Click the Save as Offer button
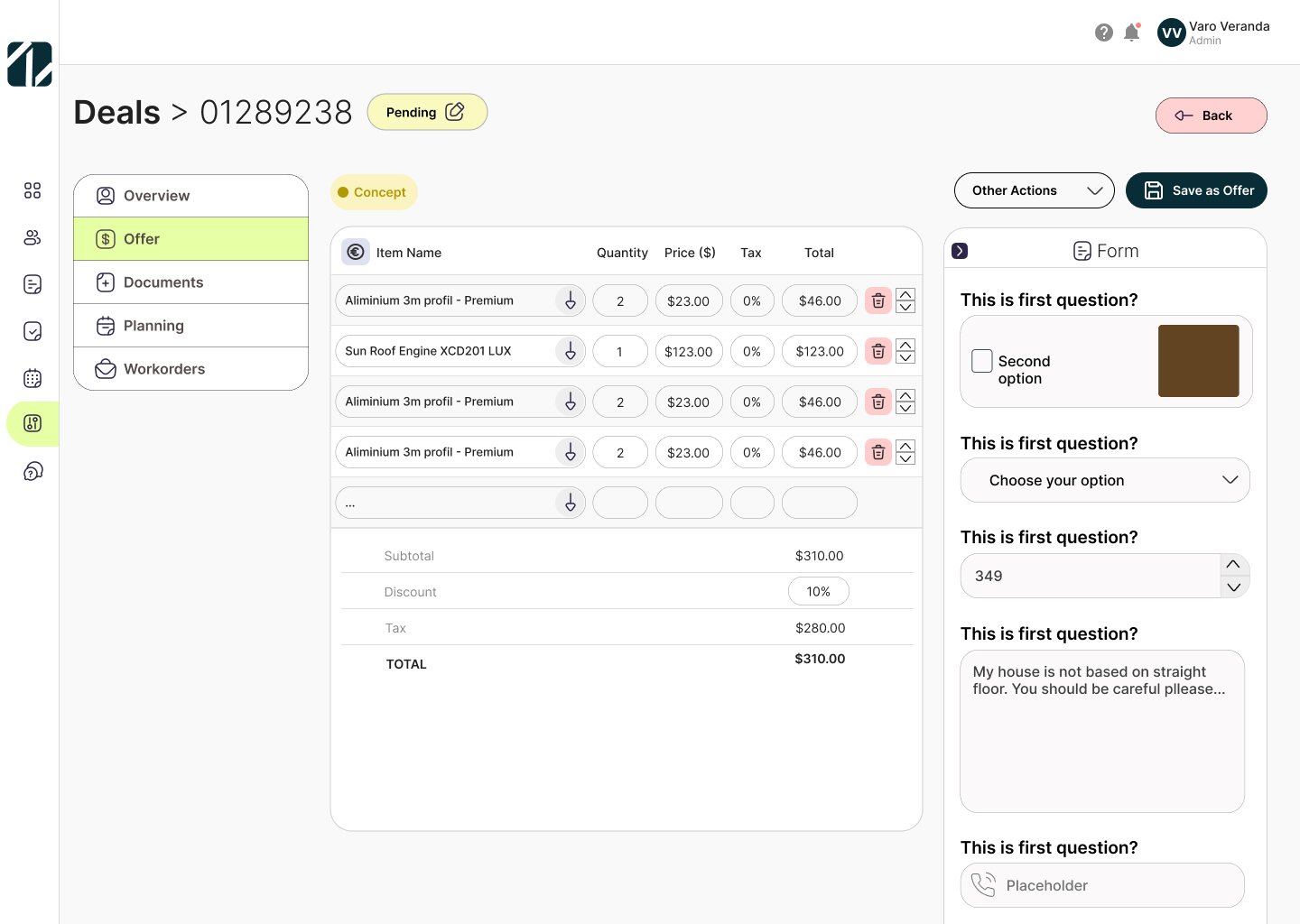 click(x=1196, y=190)
